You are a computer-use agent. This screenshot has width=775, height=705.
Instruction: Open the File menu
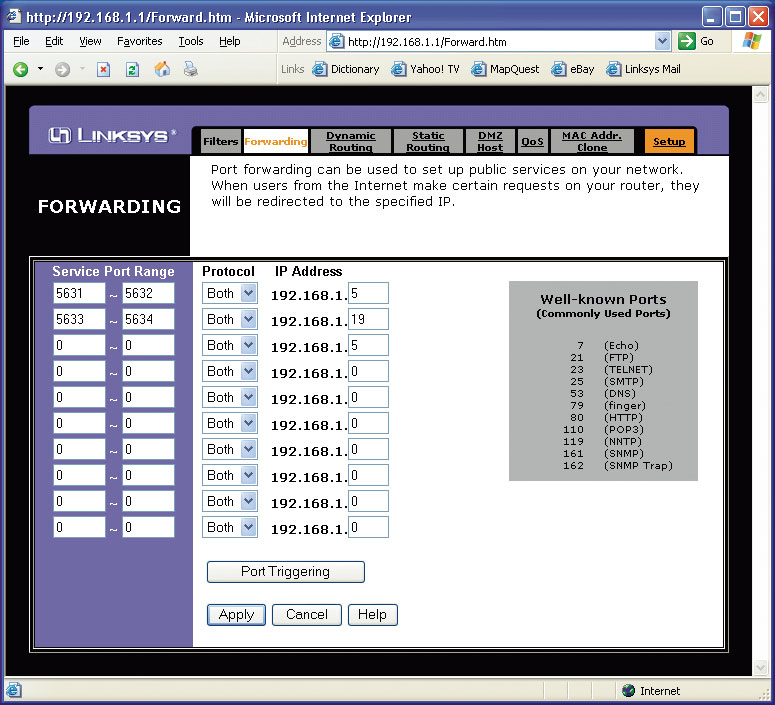(21, 41)
